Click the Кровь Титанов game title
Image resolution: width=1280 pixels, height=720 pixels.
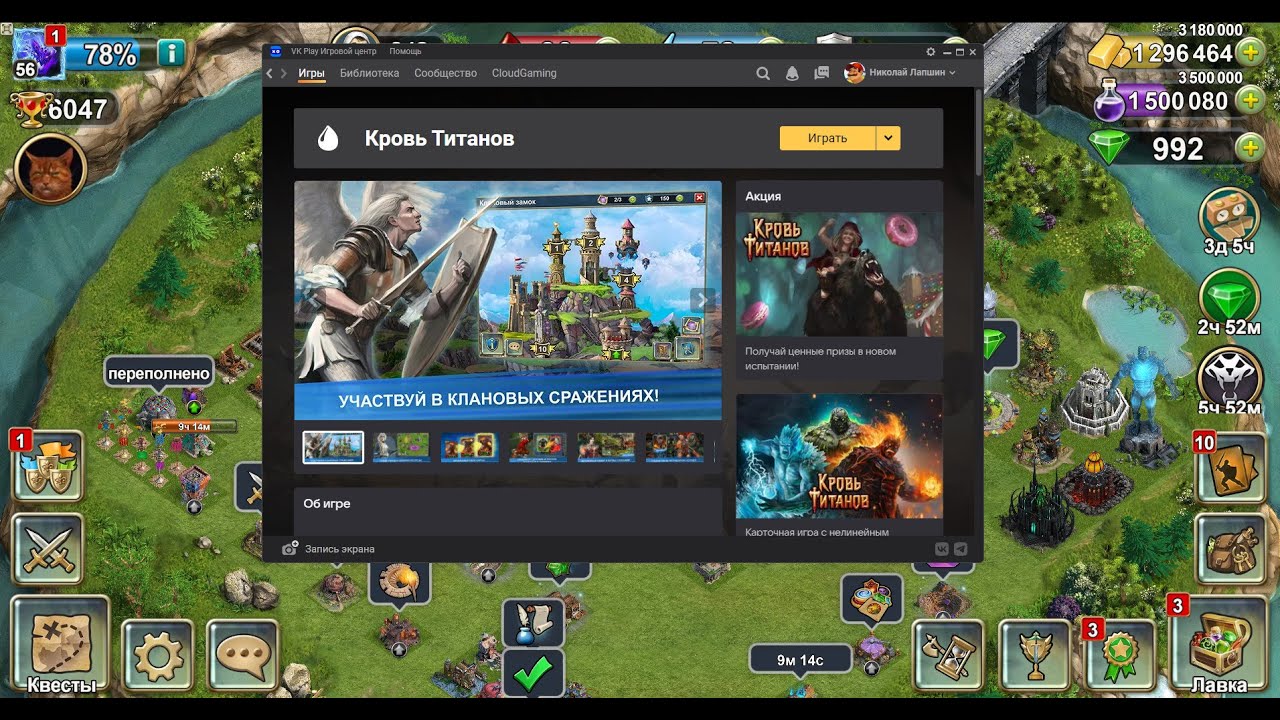440,139
